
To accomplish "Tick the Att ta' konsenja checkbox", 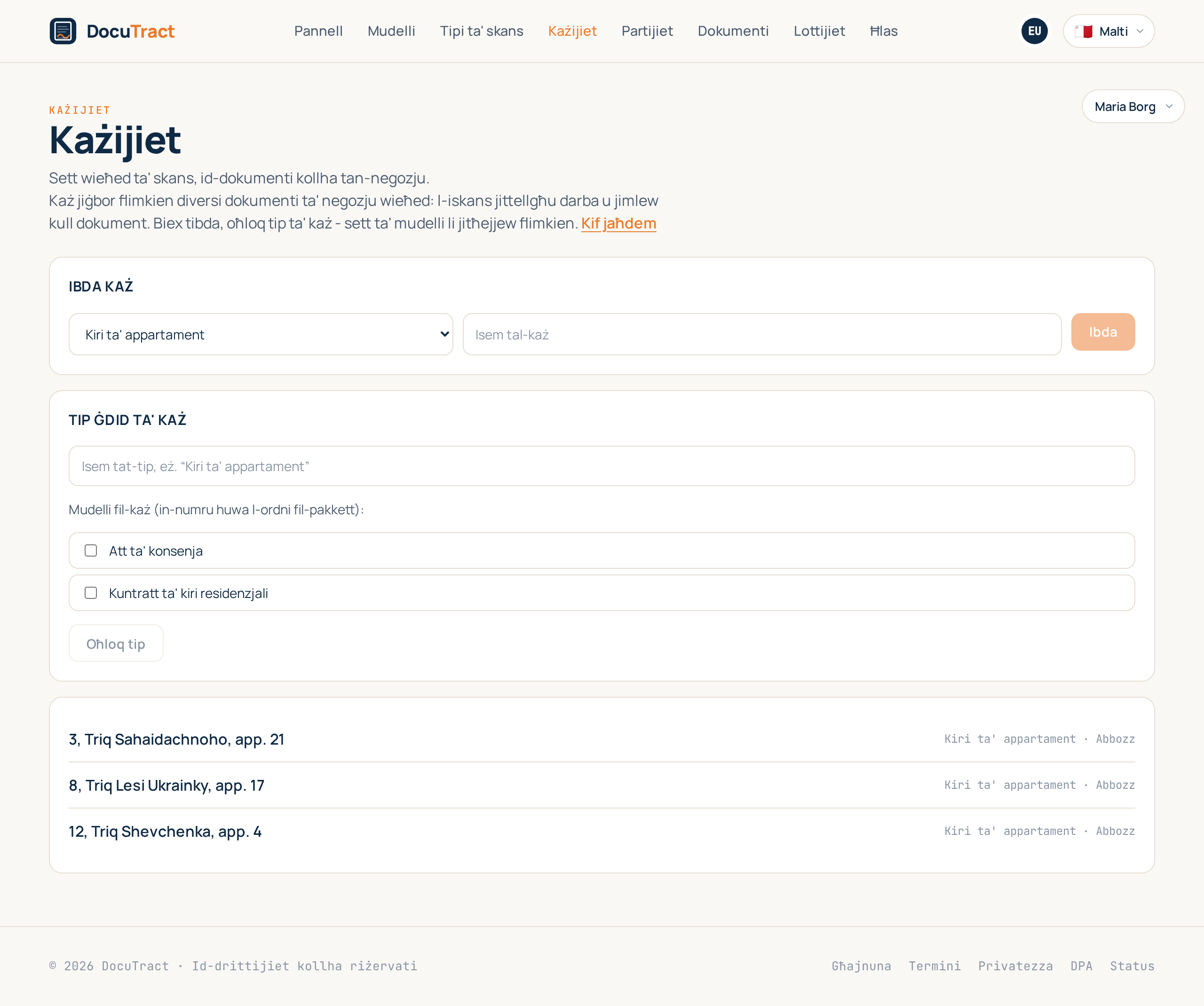I will (x=91, y=551).
